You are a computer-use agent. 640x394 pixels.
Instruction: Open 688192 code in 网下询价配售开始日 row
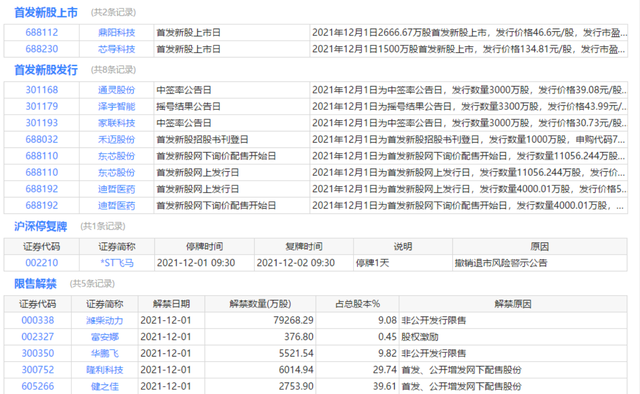click(x=42, y=205)
